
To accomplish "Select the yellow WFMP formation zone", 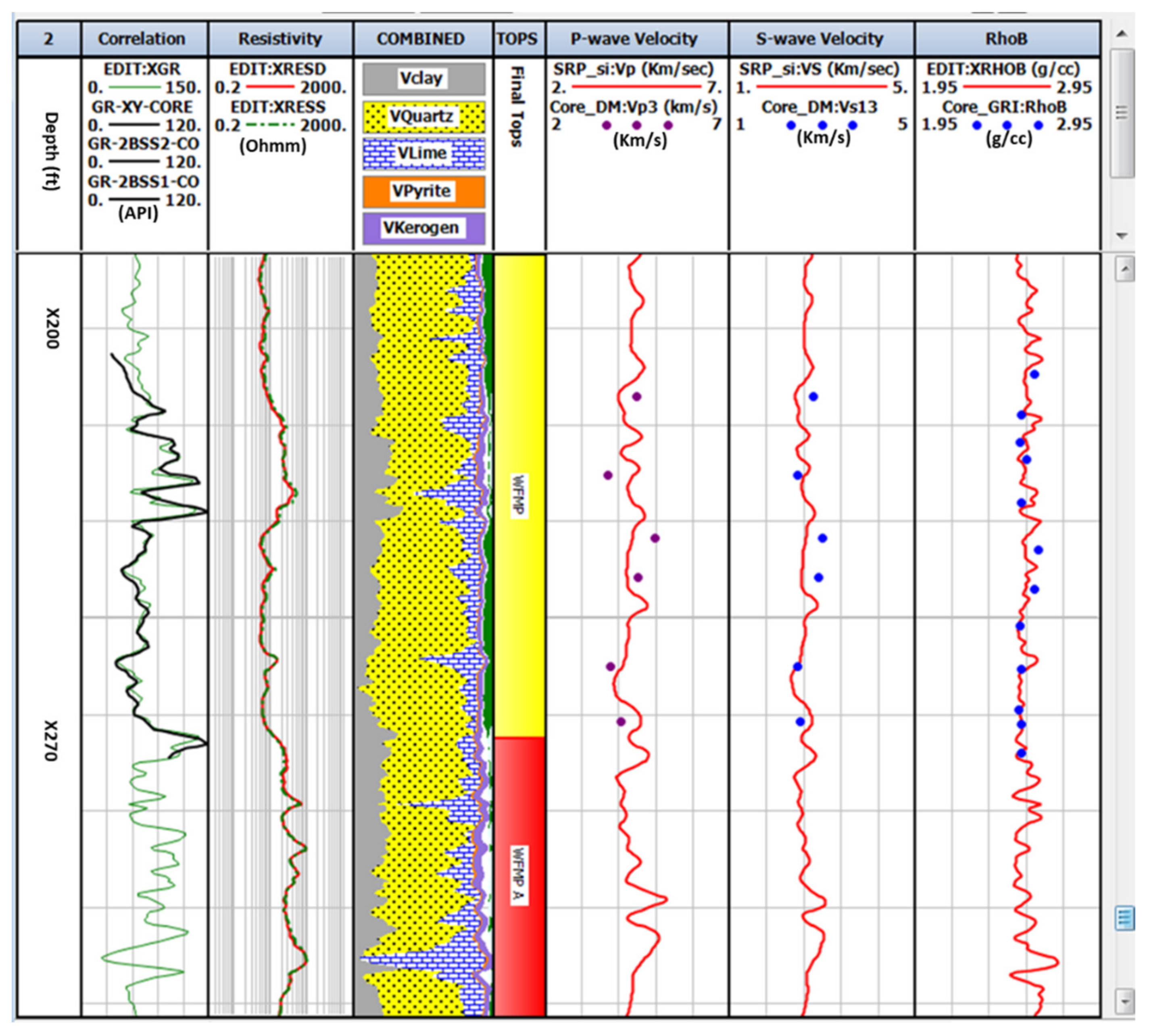I will click(x=519, y=495).
